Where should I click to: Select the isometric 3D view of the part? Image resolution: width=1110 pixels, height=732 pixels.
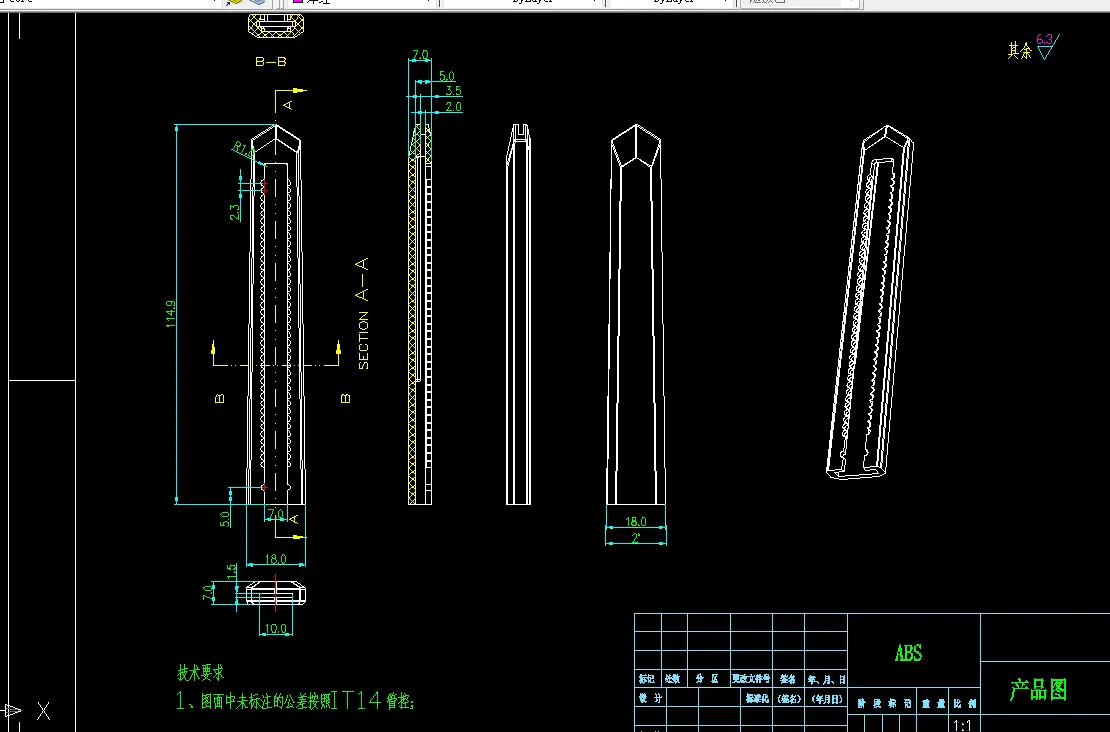tap(870, 302)
